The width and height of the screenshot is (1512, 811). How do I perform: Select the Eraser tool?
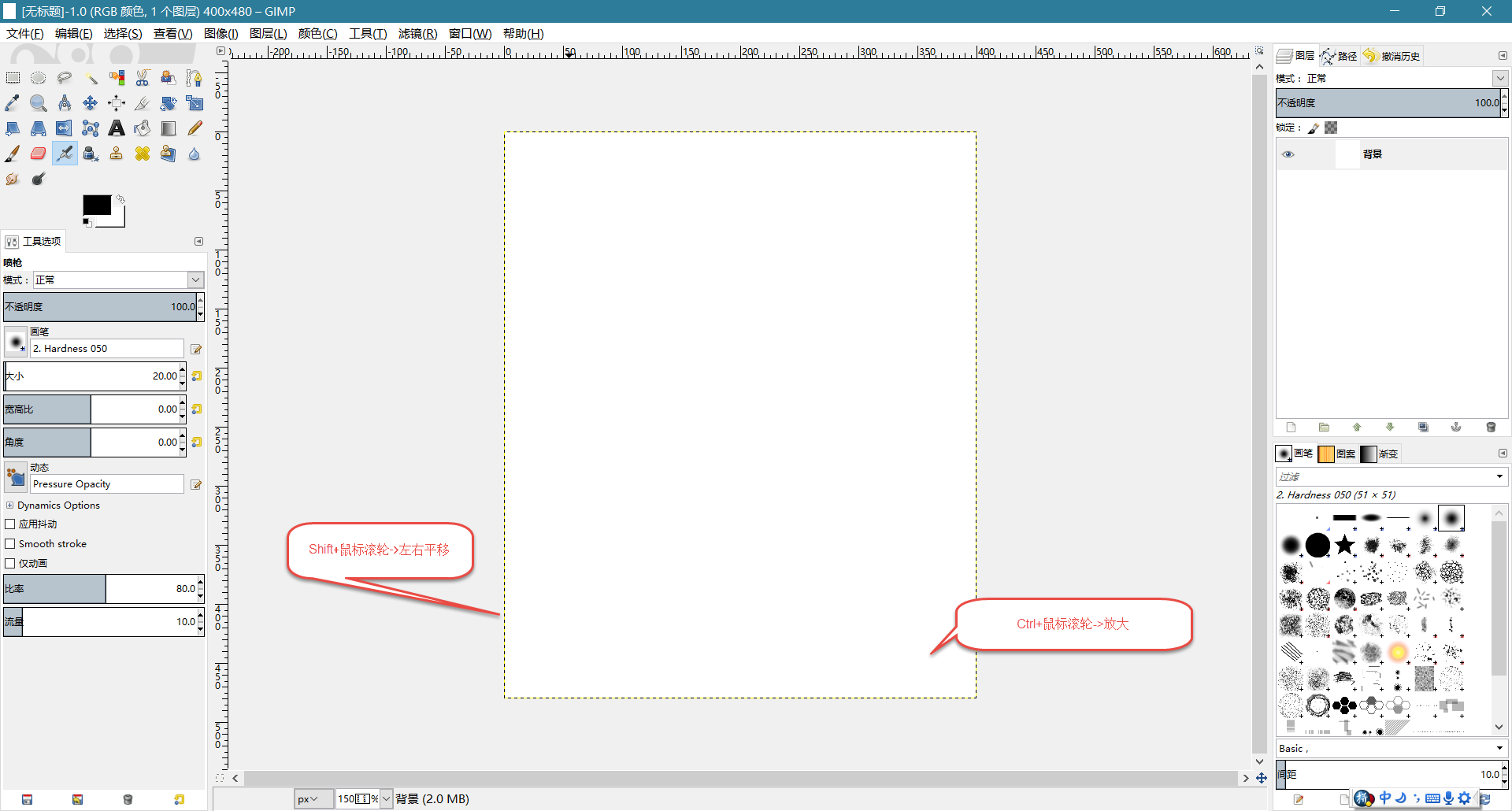point(38,154)
